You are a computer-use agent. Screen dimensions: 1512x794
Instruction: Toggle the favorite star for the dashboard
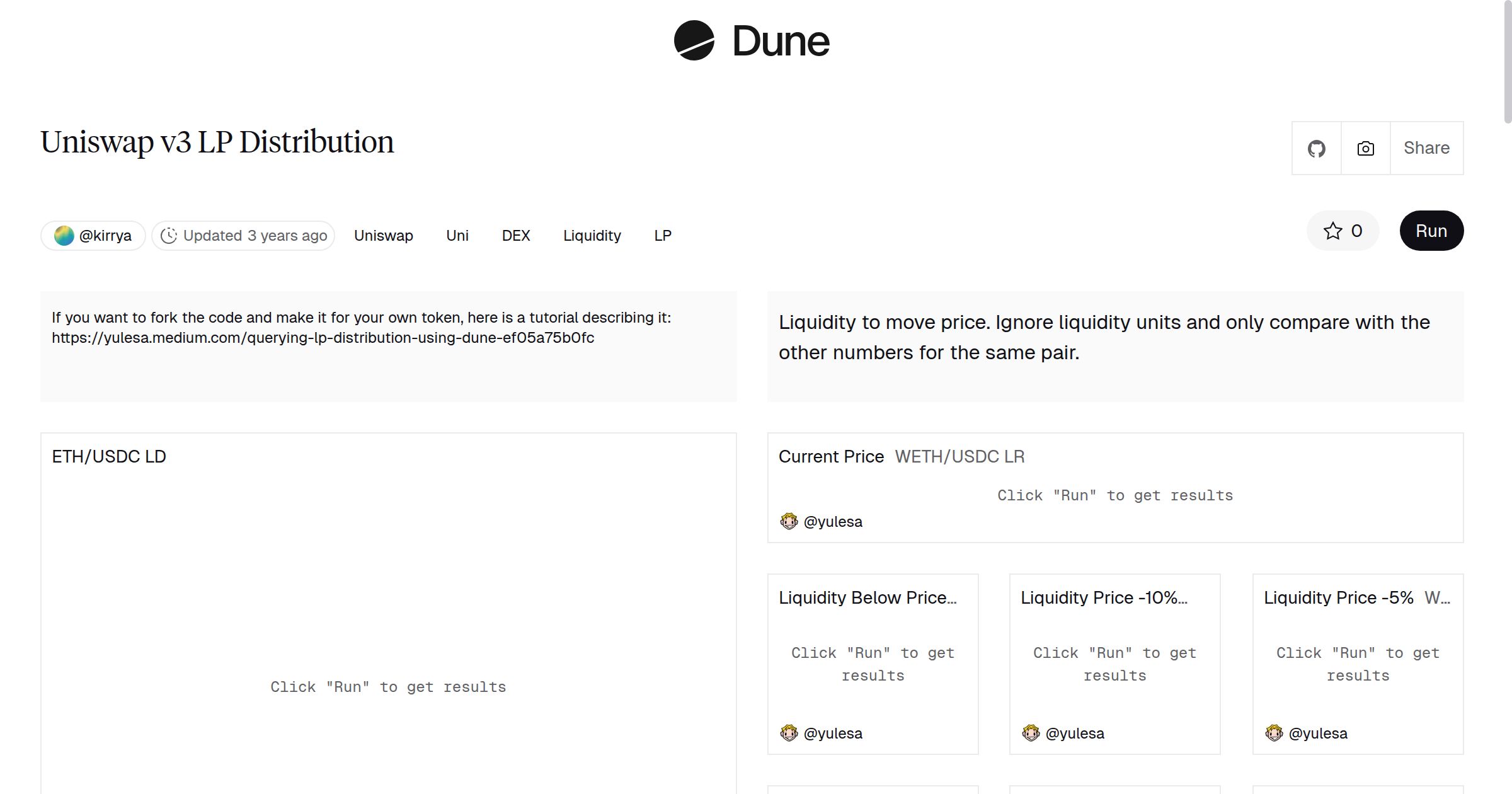pyautogui.click(x=1332, y=231)
